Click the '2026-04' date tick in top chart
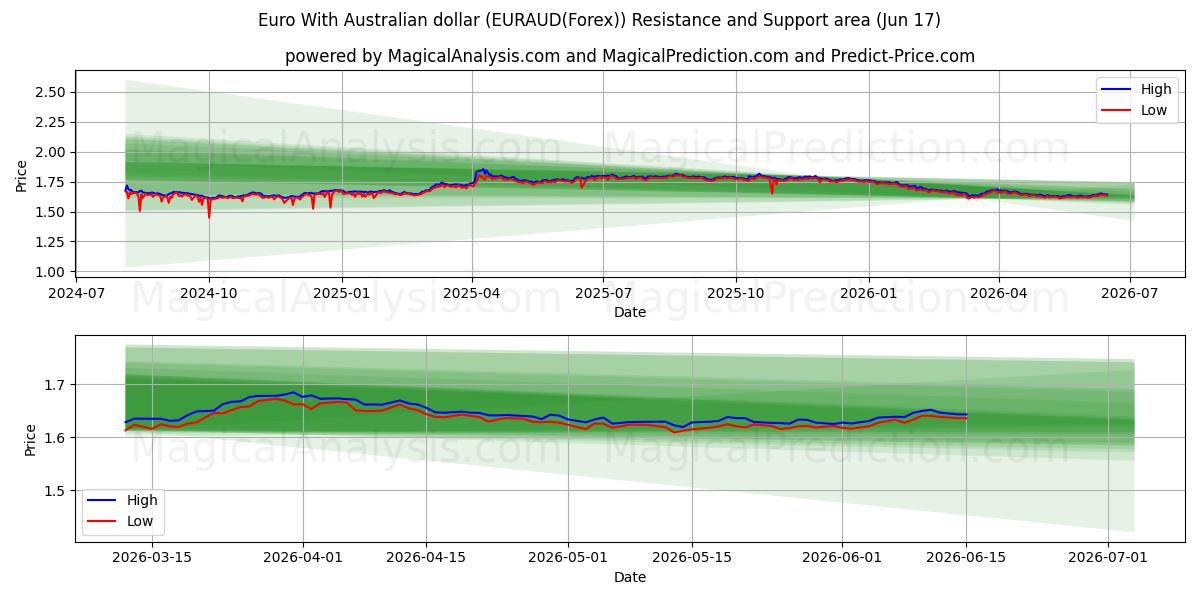 coord(998,293)
